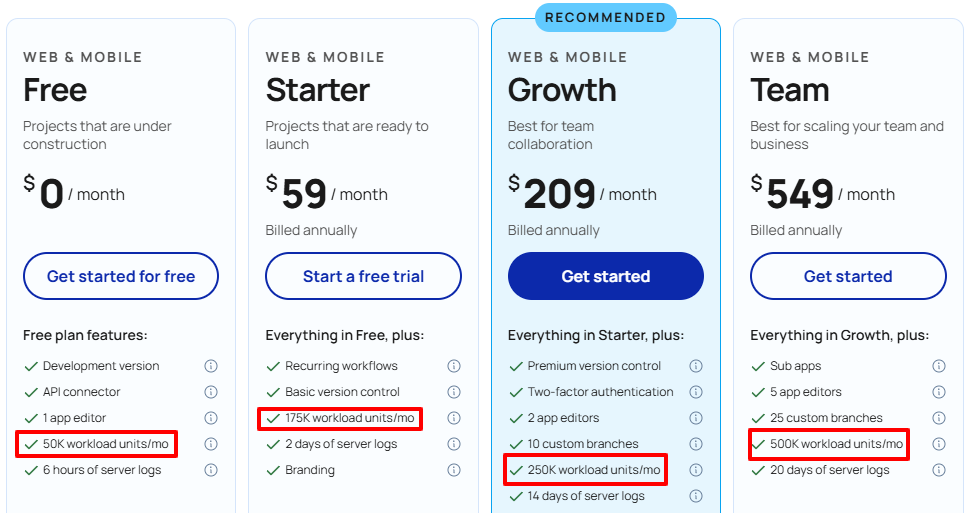Show info for 25 custom branches
Image resolution: width=968 pixels, height=513 pixels.
pyautogui.click(x=939, y=418)
